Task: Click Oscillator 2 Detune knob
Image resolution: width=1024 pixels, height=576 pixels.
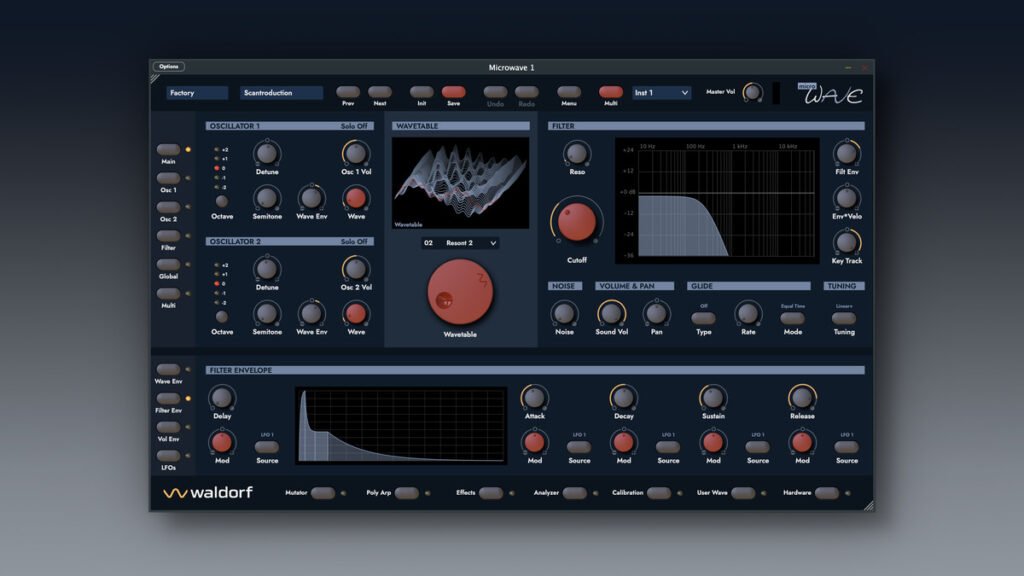Action: (x=267, y=269)
